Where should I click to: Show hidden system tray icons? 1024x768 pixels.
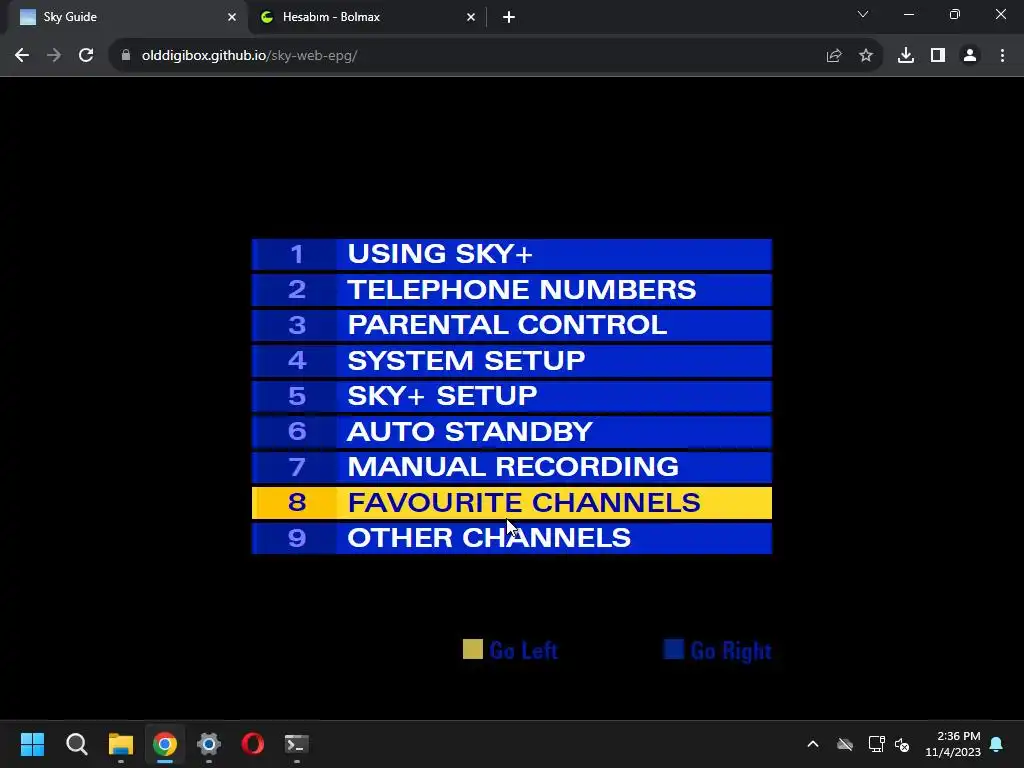[x=813, y=744]
